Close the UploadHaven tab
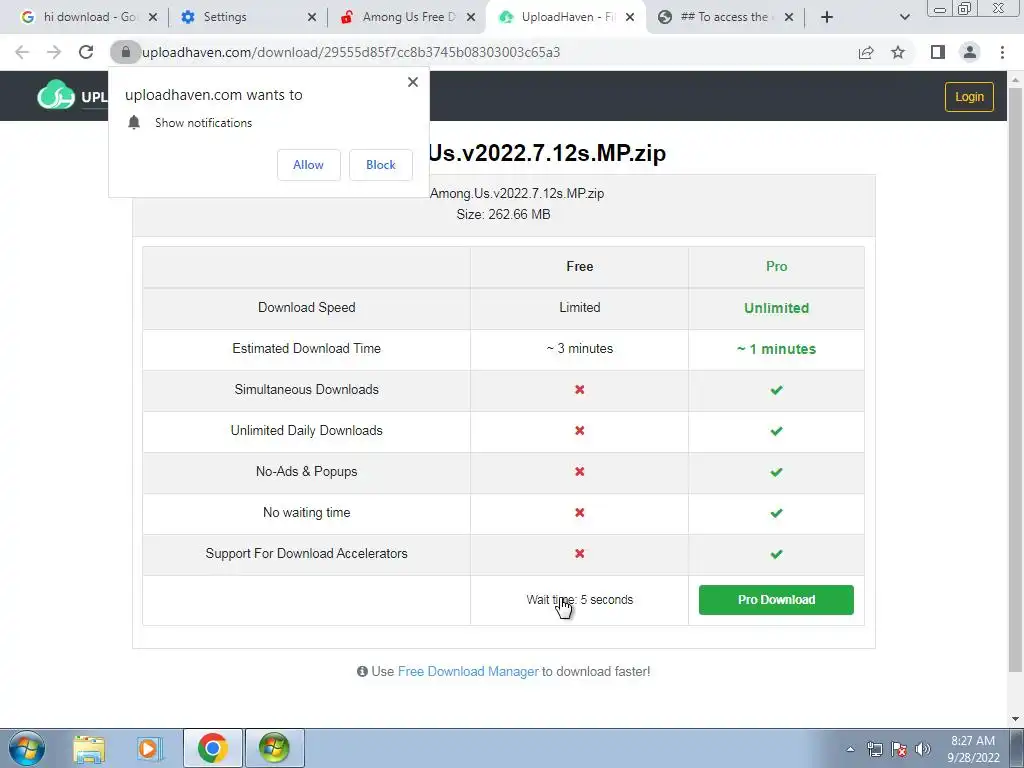 click(x=630, y=17)
